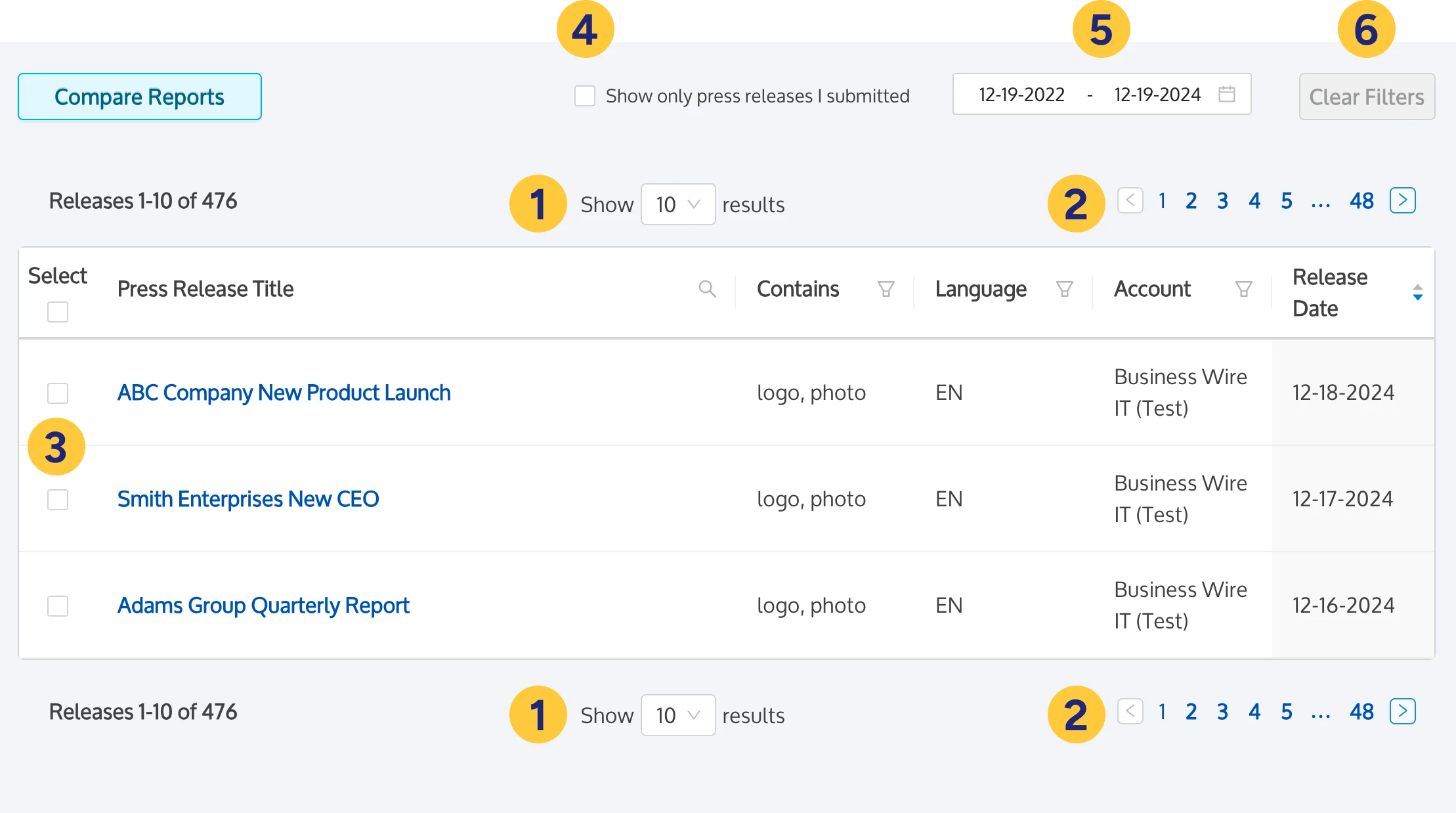Go to next page using top pagination arrow

(1403, 200)
